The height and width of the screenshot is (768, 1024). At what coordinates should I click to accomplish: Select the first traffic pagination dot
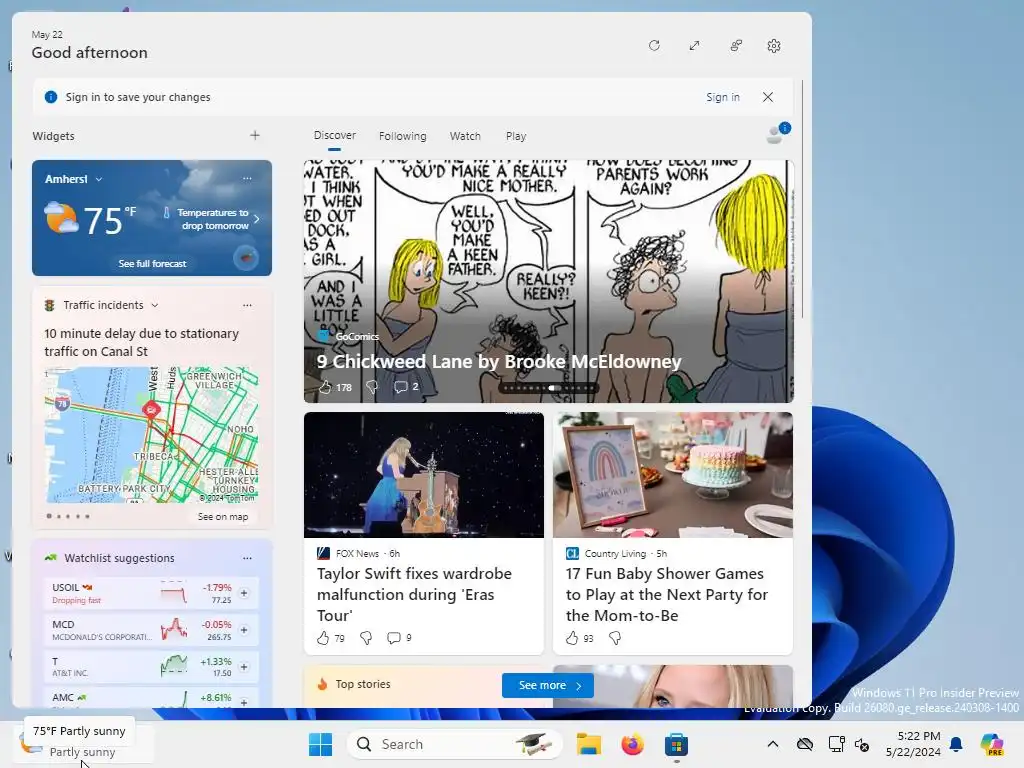pos(49,516)
